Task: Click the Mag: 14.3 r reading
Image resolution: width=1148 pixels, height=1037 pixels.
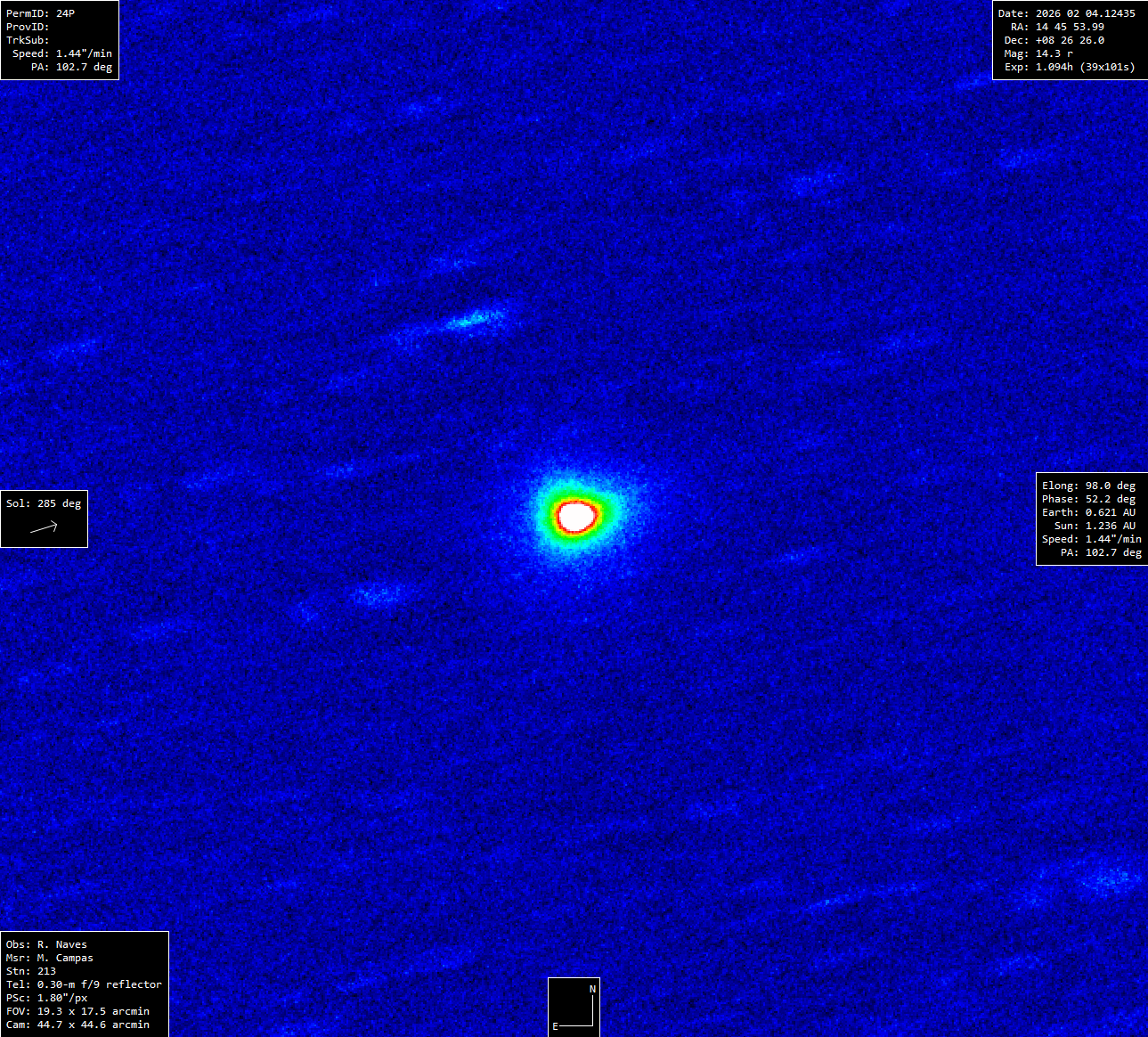Action: pyautogui.click(x=1038, y=53)
